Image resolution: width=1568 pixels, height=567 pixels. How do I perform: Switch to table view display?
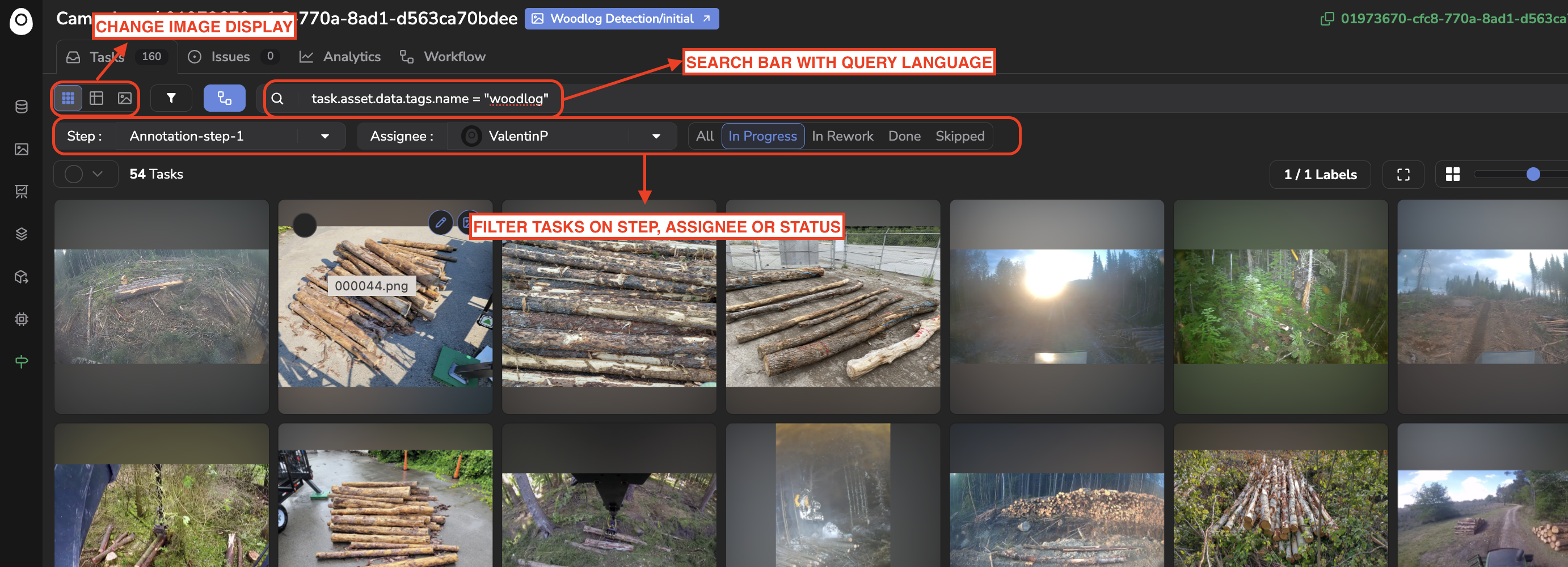tap(96, 98)
